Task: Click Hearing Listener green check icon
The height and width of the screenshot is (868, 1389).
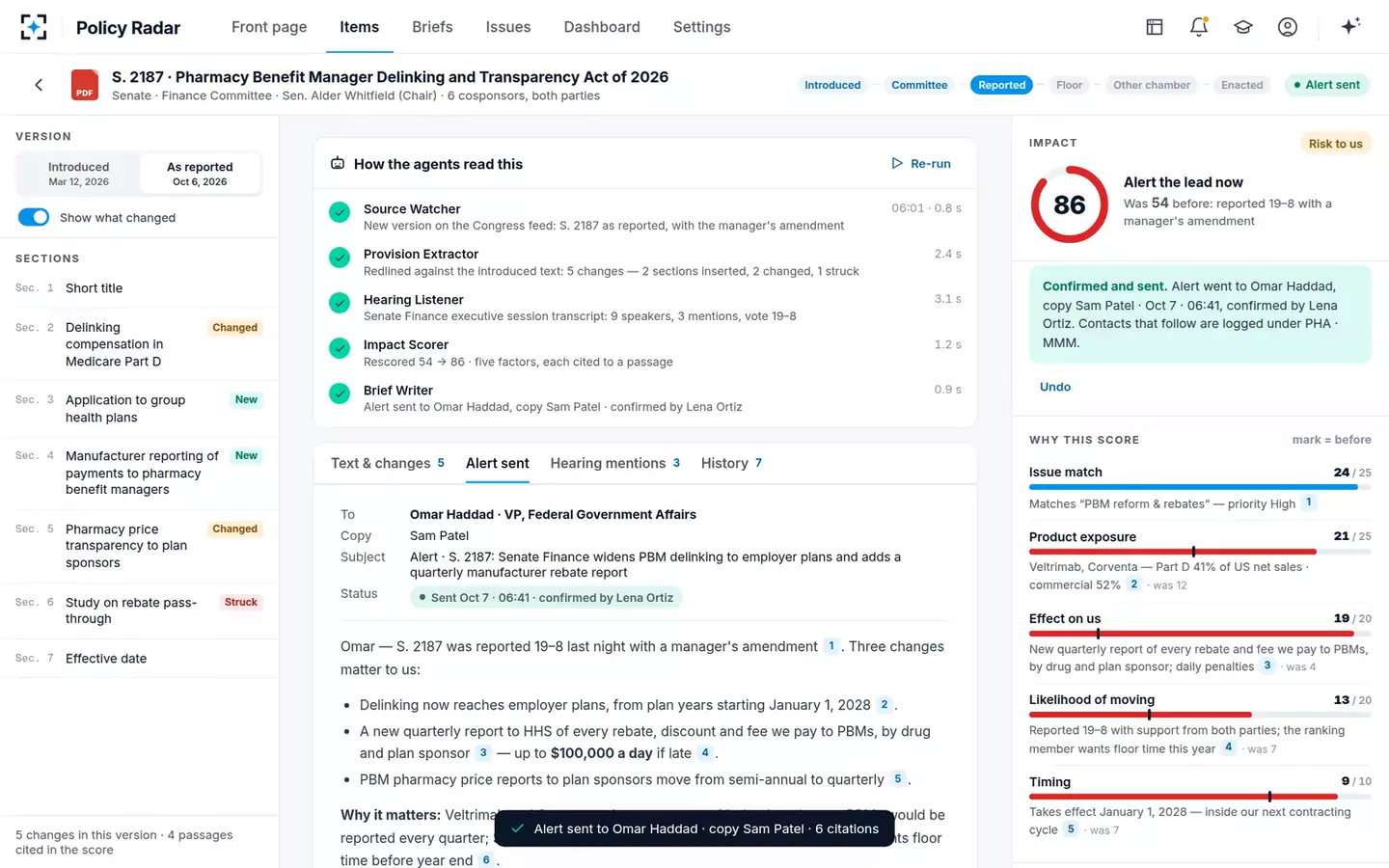Action: click(340, 303)
